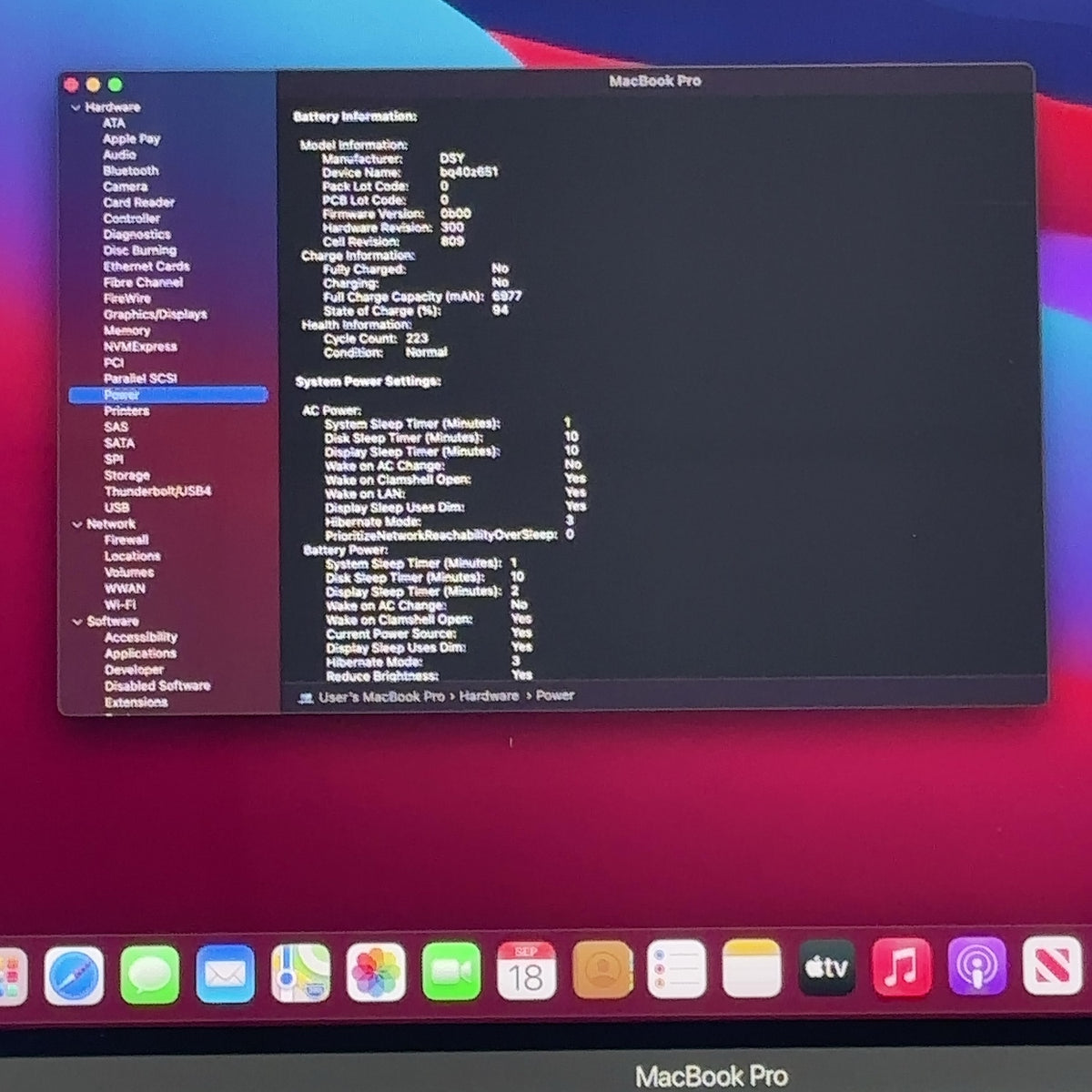Click the Cycle Count value 223
Image resolution: width=1092 pixels, height=1092 pixels.
coord(417,339)
